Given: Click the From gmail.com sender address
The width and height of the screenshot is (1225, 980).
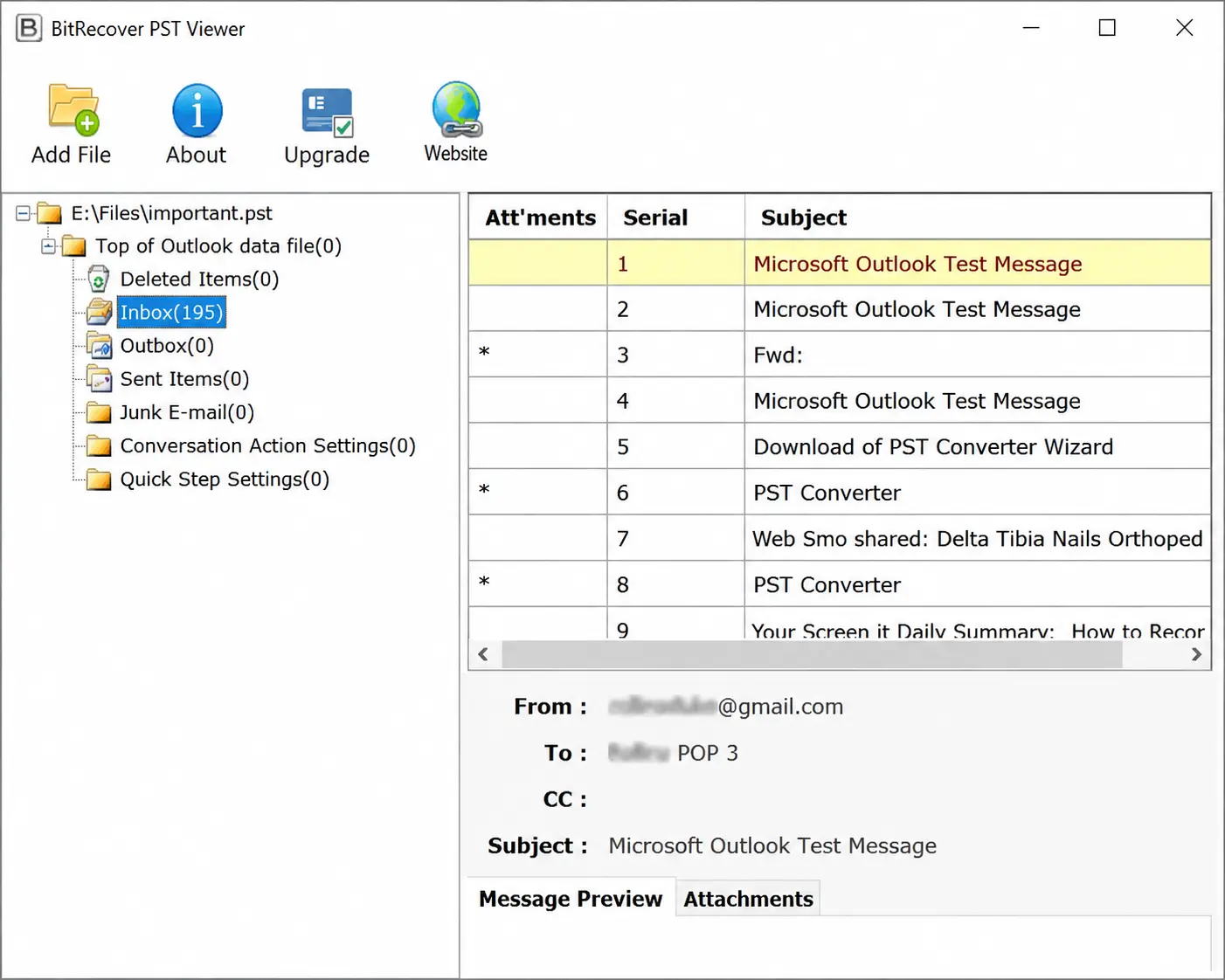Looking at the screenshot, I should [726, 707].
